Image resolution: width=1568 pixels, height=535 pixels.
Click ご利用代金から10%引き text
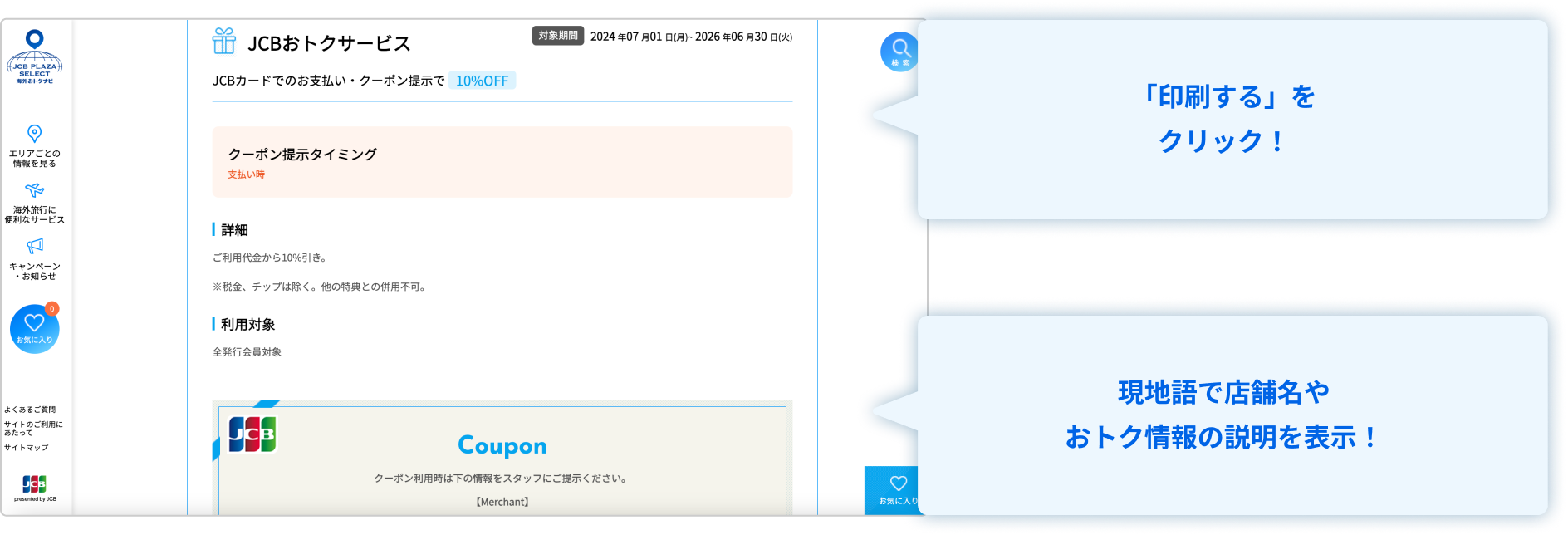pyautogui.click(x=269, y=258)
